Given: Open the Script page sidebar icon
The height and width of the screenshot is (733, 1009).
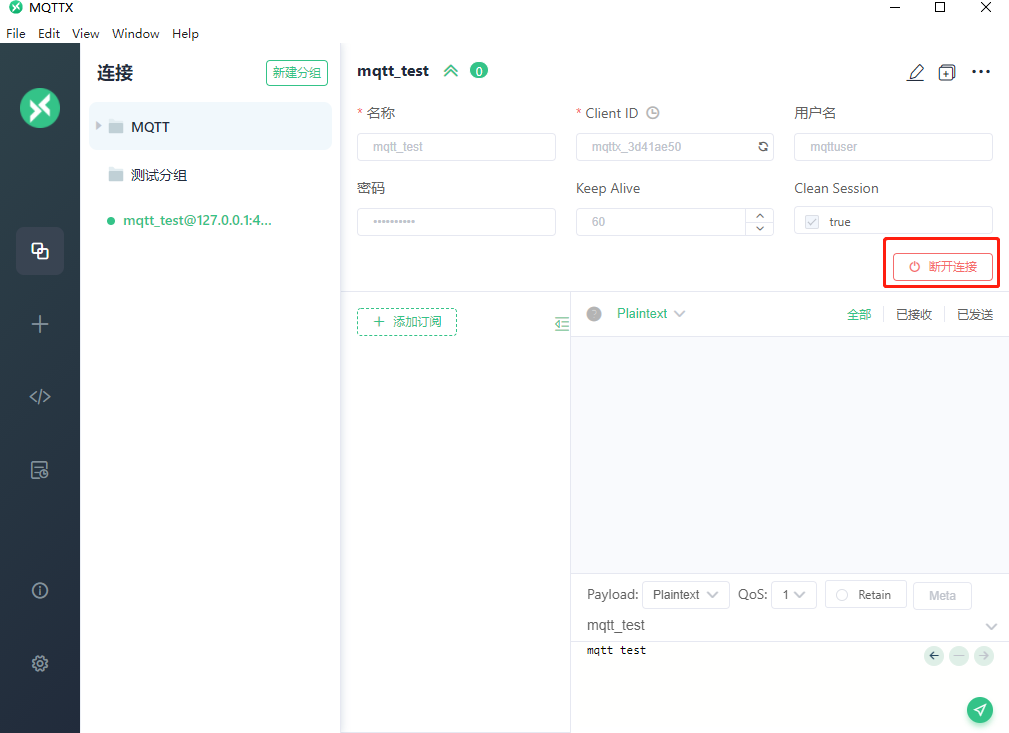Looking at the screenshot, I should pyautogui.click(x=40, y=396).
